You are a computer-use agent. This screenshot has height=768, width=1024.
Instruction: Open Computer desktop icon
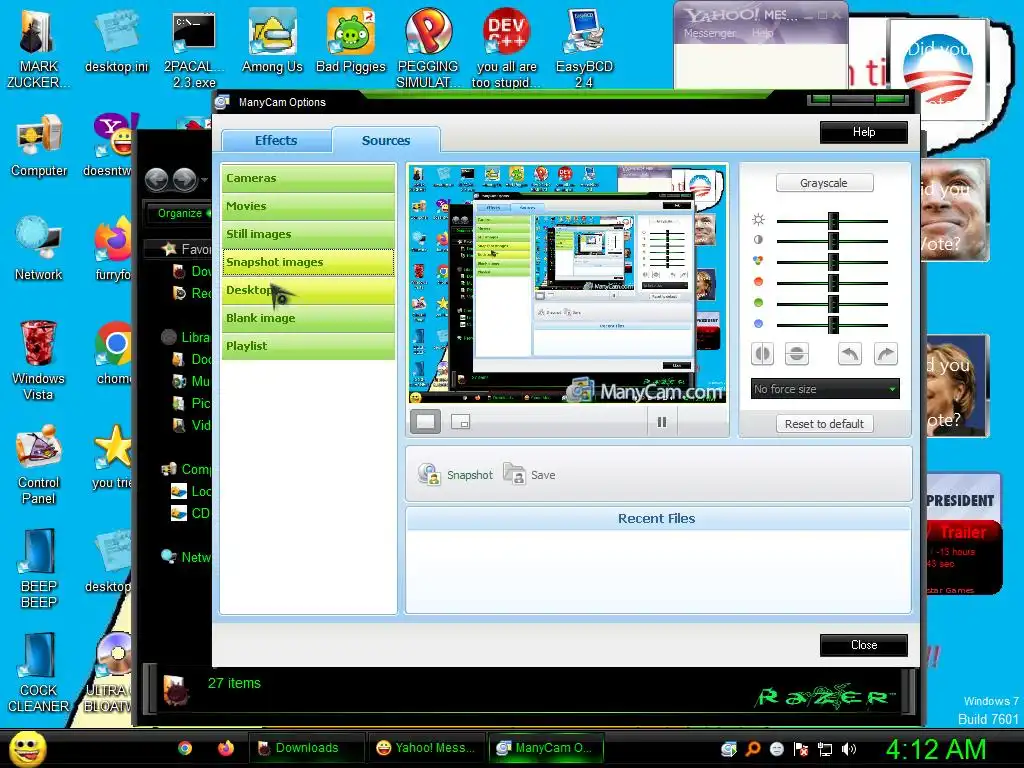click(x=39, y=146)
